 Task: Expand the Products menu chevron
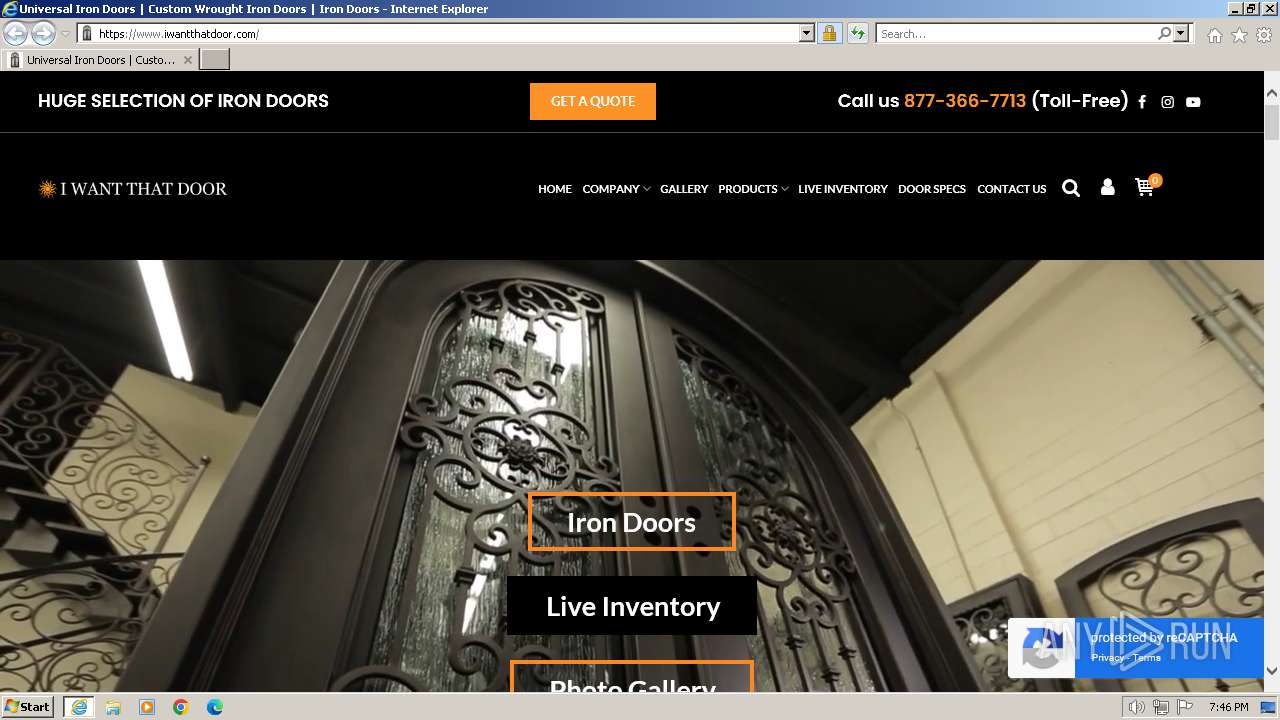(785, 189)
